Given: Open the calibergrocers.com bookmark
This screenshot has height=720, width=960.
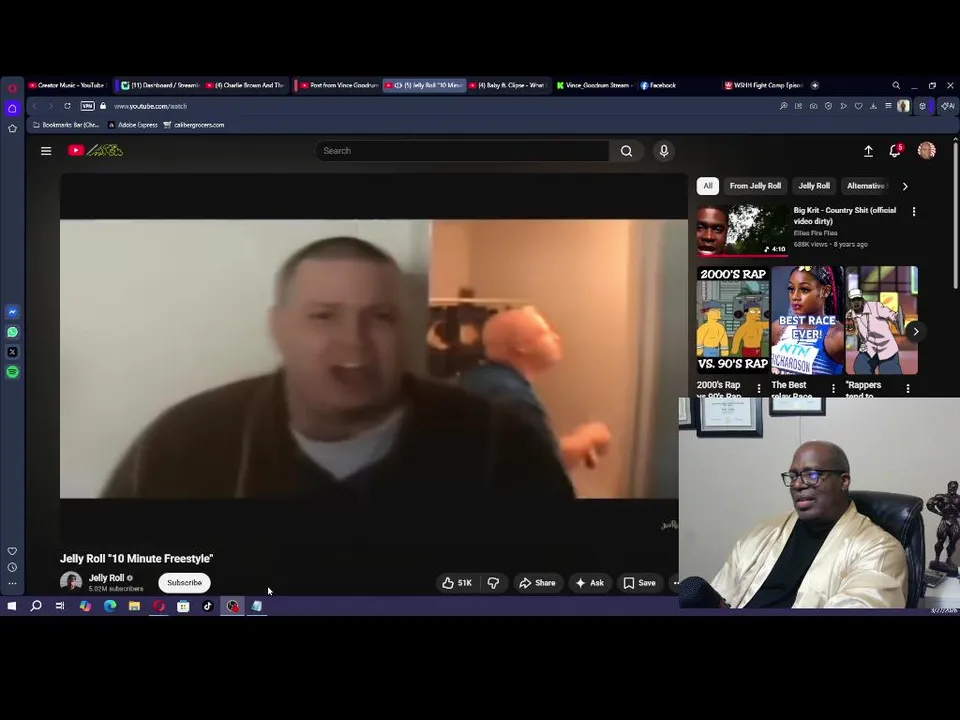Looking at the screenshot, I should 193,125.
